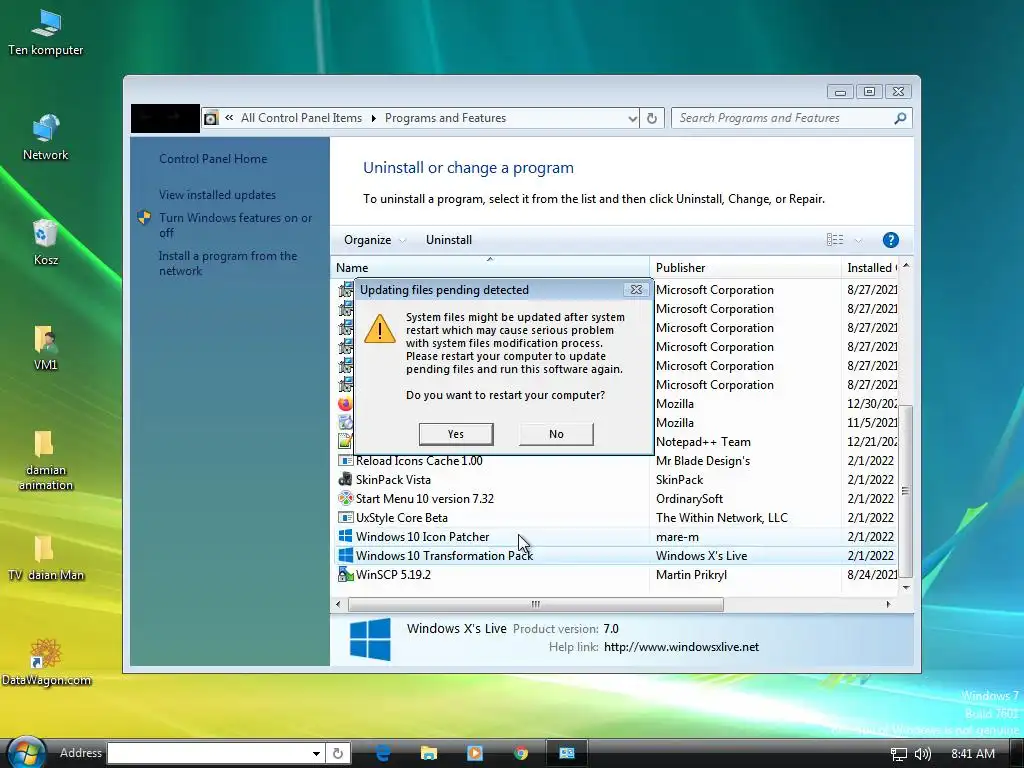Click the Martin Prikryl publisher cell
The width and height of the screenshot is (1024, 768).
click(x=691, y=575)
